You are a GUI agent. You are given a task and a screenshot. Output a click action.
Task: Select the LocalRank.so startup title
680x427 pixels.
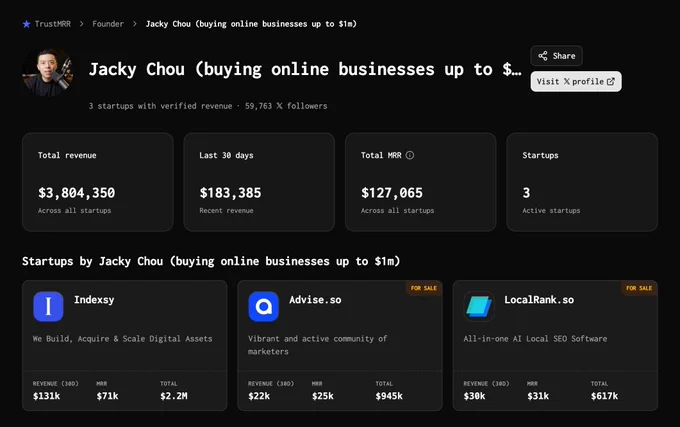point(539,300)
